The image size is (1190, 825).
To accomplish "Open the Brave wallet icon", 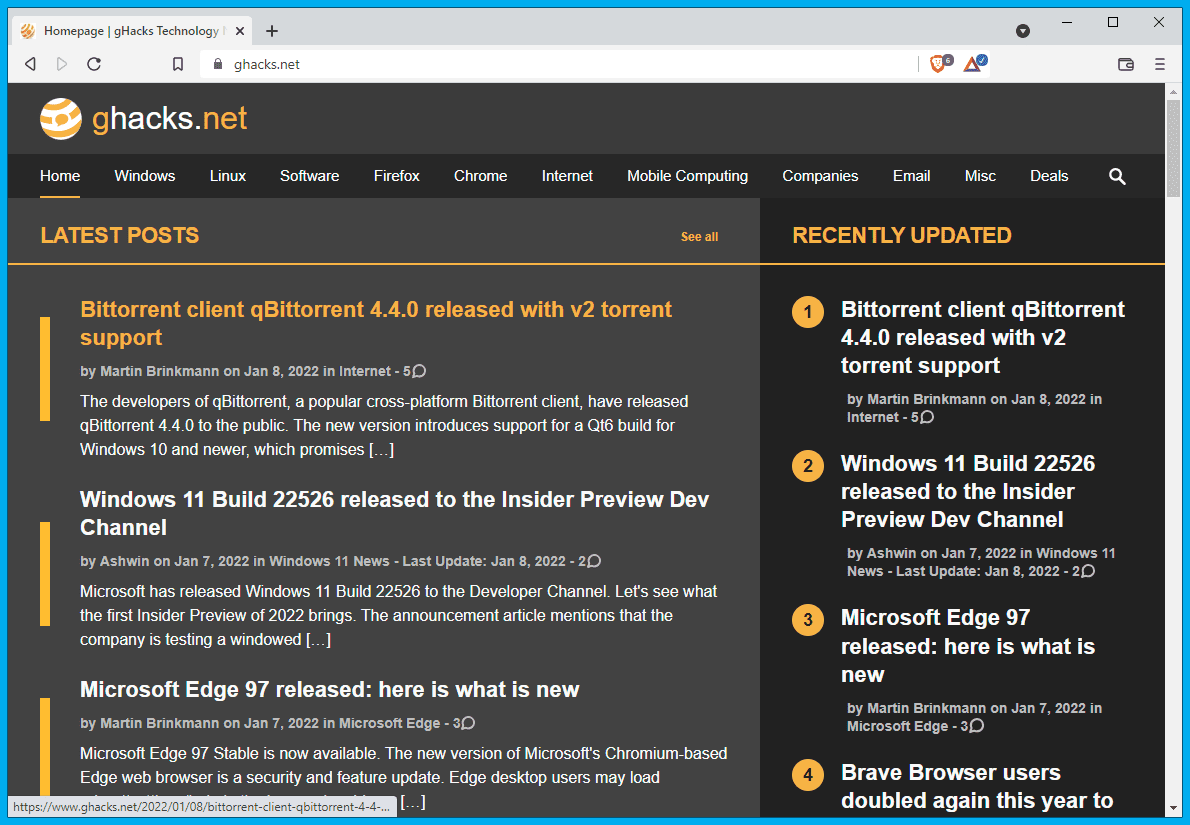I will tap(1126, 64).
